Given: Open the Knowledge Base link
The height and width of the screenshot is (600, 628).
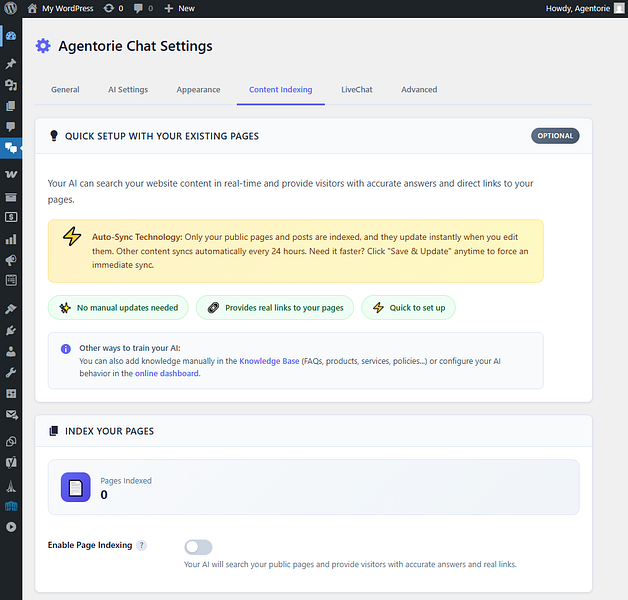Looking at the screenshot, I should coord(269,361).
